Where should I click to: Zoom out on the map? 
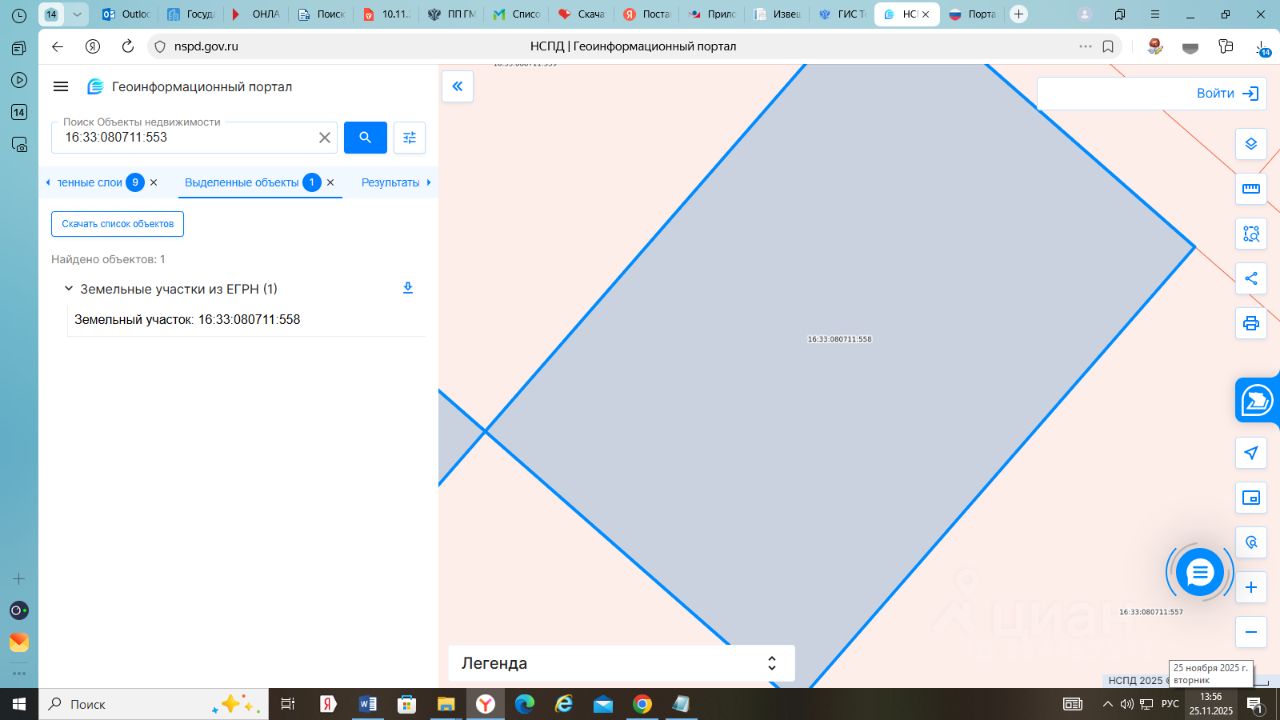click(x=1251, y=632)
